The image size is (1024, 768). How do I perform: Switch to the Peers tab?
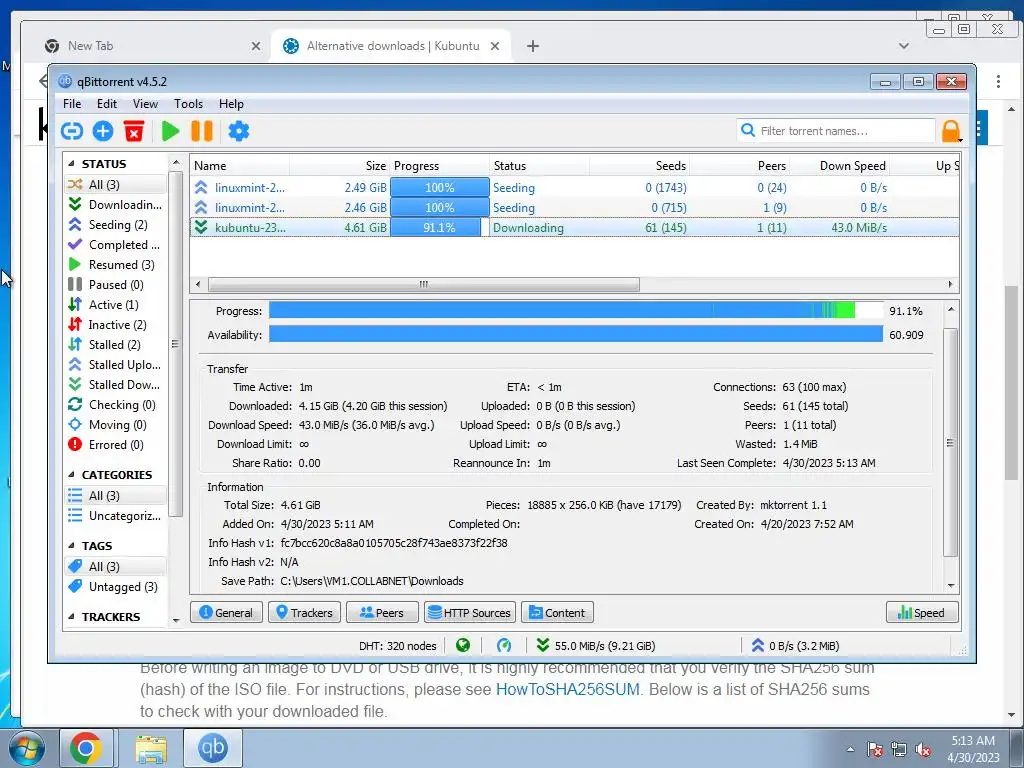[x=382, y=613]
